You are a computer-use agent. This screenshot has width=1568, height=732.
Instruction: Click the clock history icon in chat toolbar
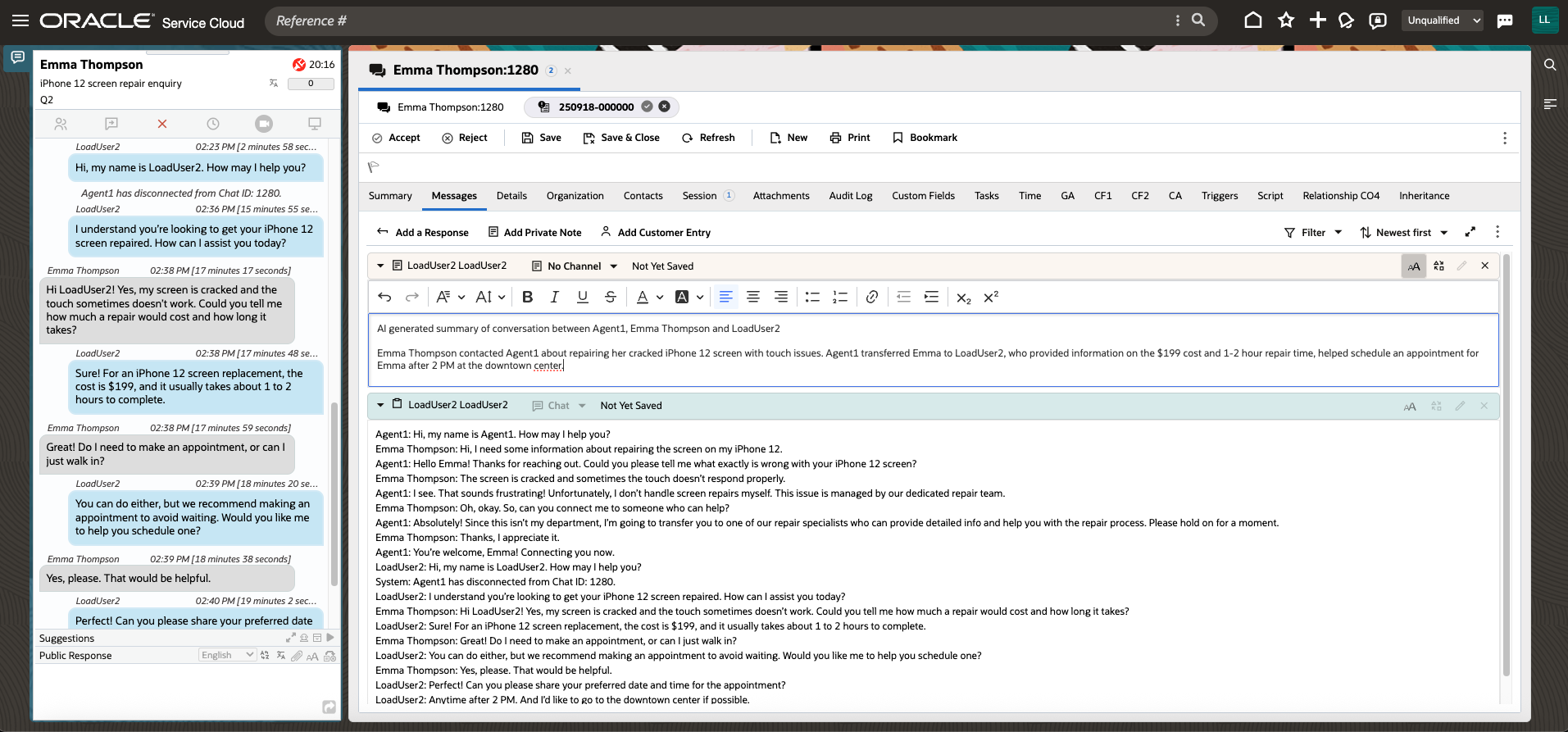click(213, 124)
